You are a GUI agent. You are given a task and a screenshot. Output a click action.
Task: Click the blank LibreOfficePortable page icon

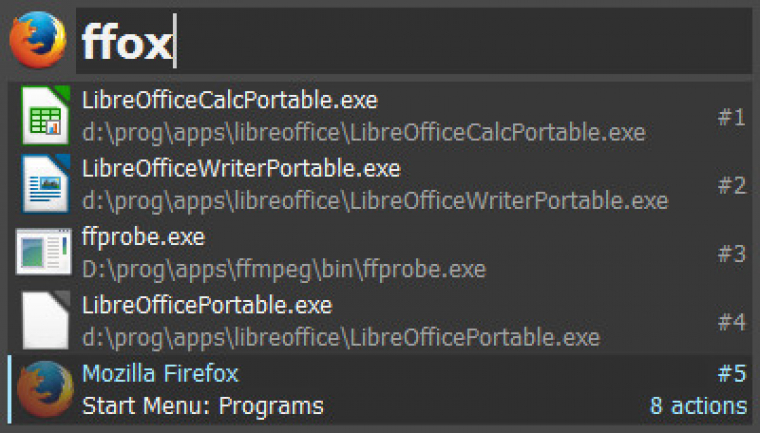[45, 321]
